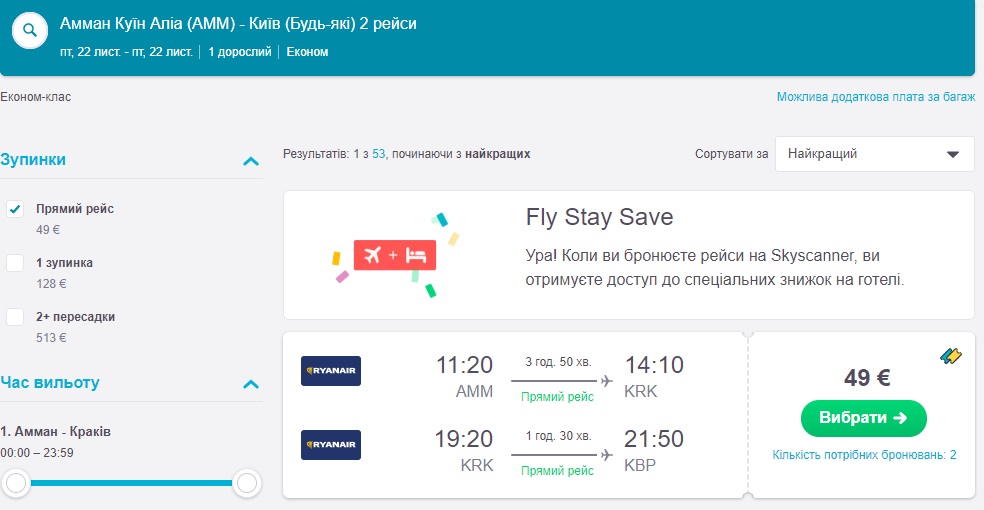
Task: Click the Fly Stay Save flight-plus-hotel image
Action: [393, 255]
